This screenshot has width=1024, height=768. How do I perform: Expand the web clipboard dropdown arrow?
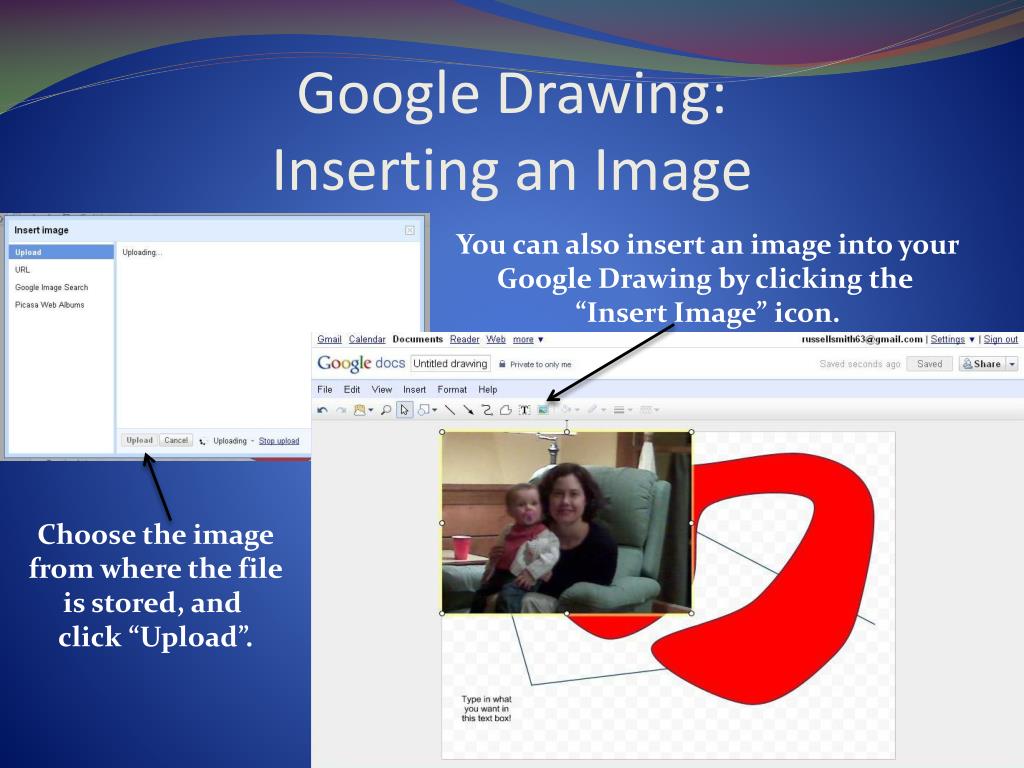[x=371, y=410]
